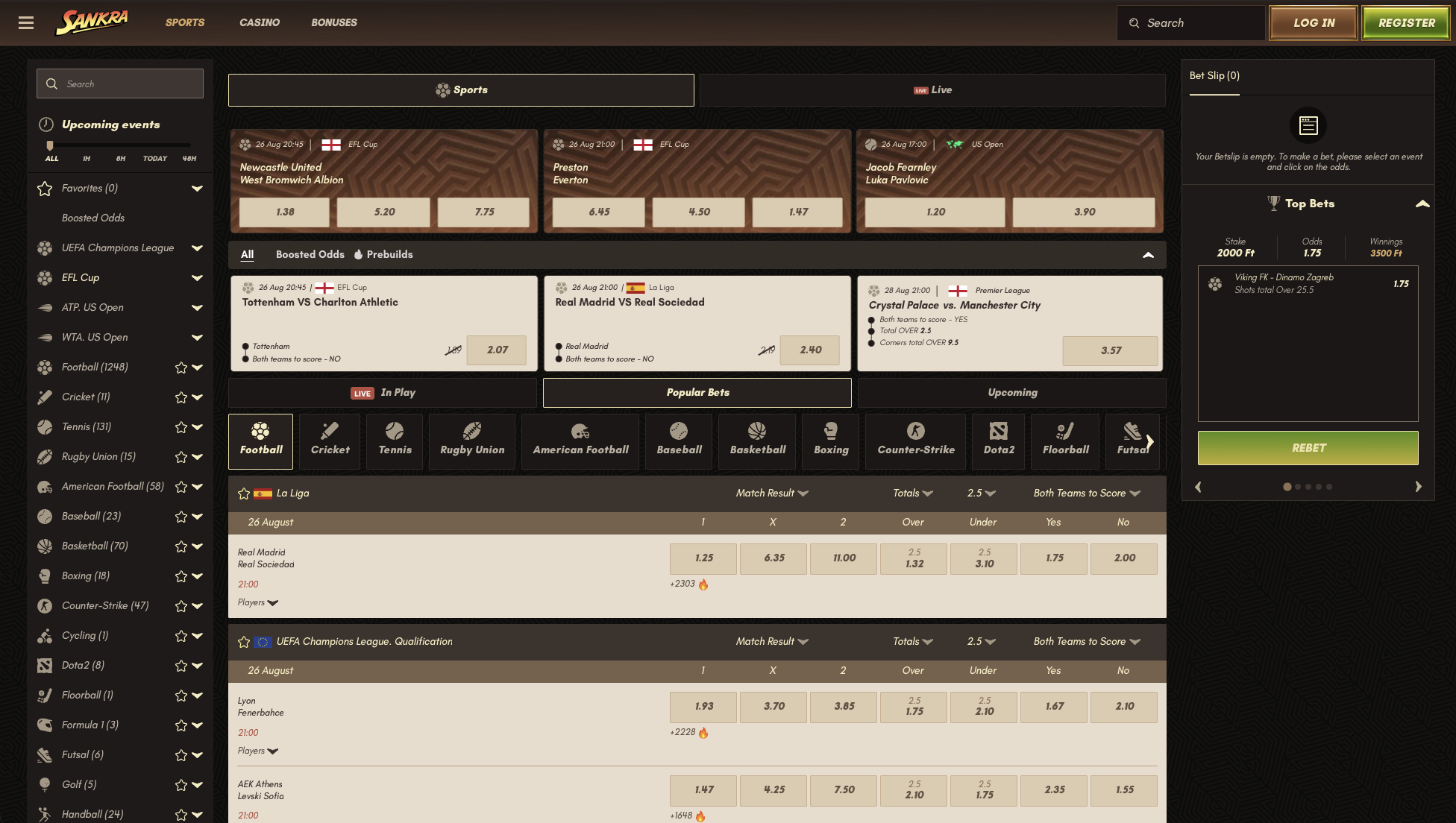Viewport: 1456px width, 823px height.
Task: Open Crystal Palace vs. Manchester City prebuild card
Action: [x=1010, y=324]
